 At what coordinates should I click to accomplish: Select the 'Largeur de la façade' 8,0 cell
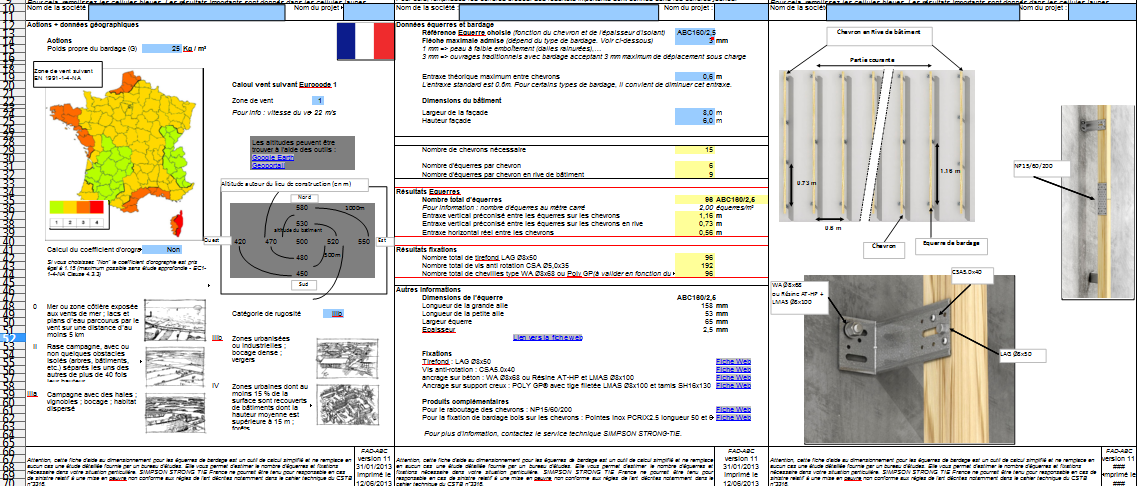(695, 113)
